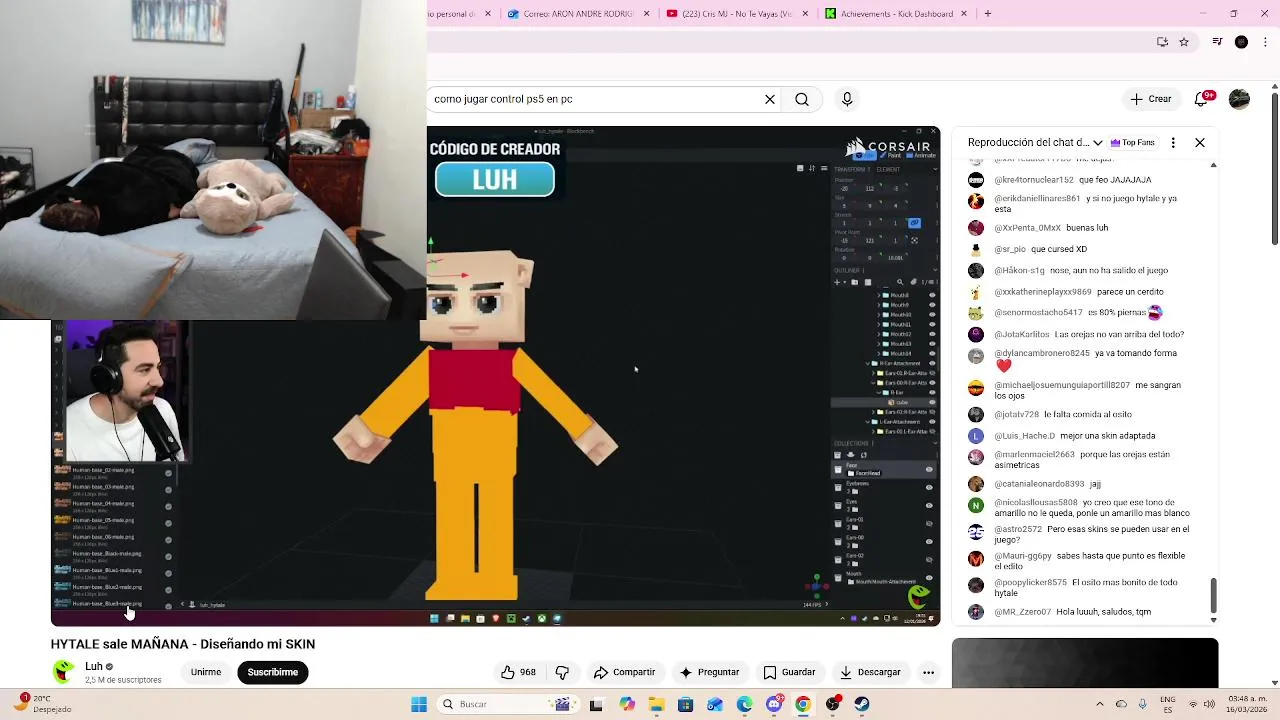The image size is (1280, 720).
Task: Toggle the Human-base_05-male.png texture checkmark
Action: click(168, 523)
